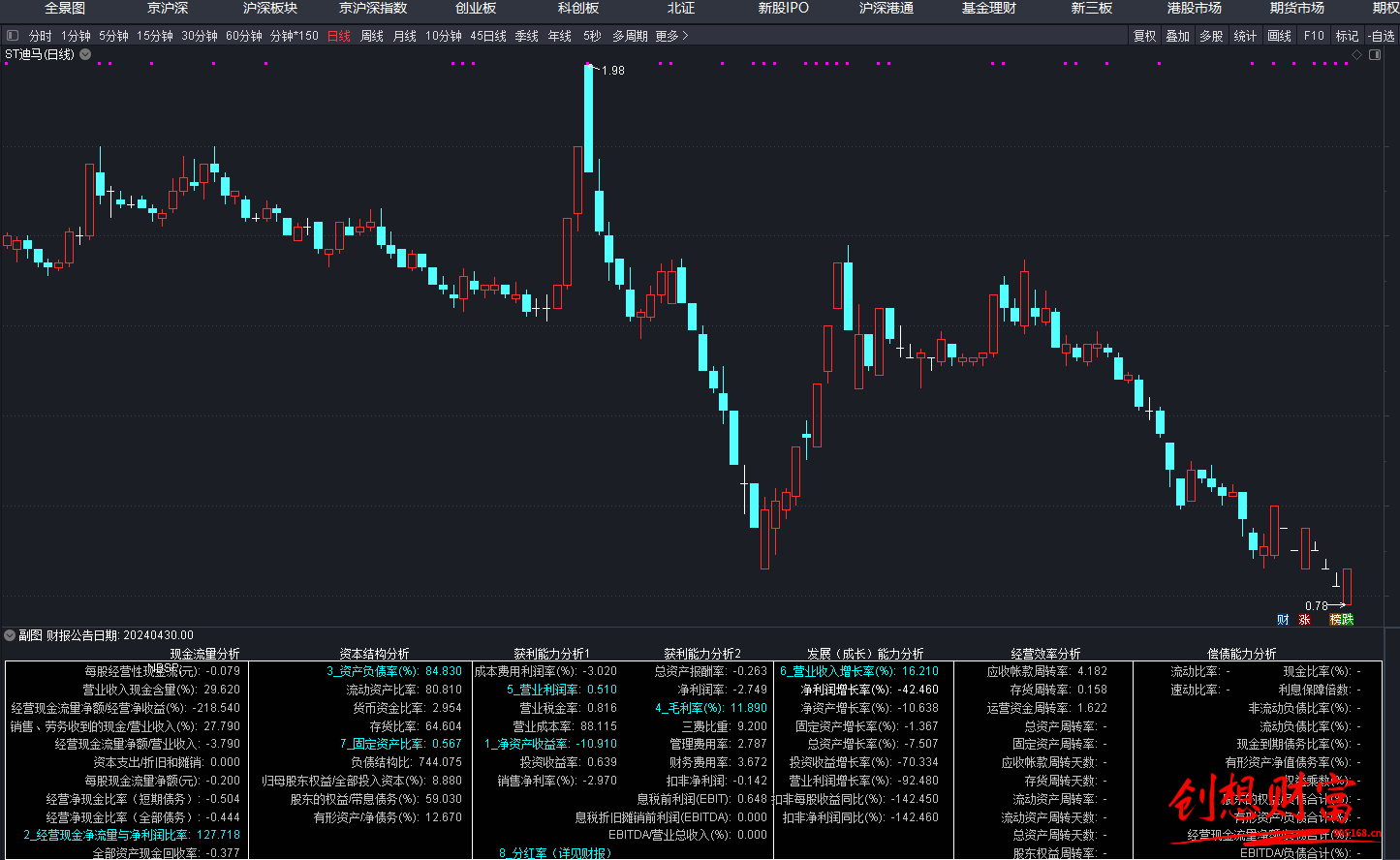Open the 京沪深指数 menu

[x=373, y=8]
